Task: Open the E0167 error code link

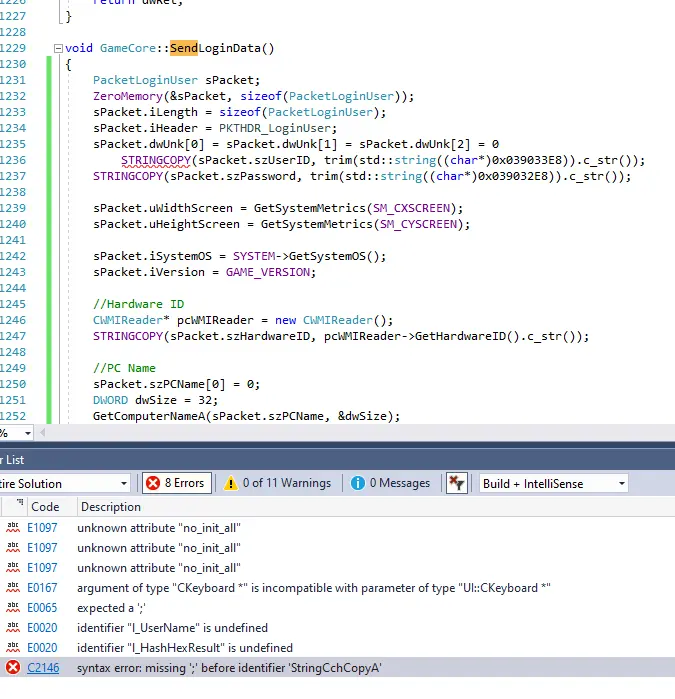Action: coord(42,588)
